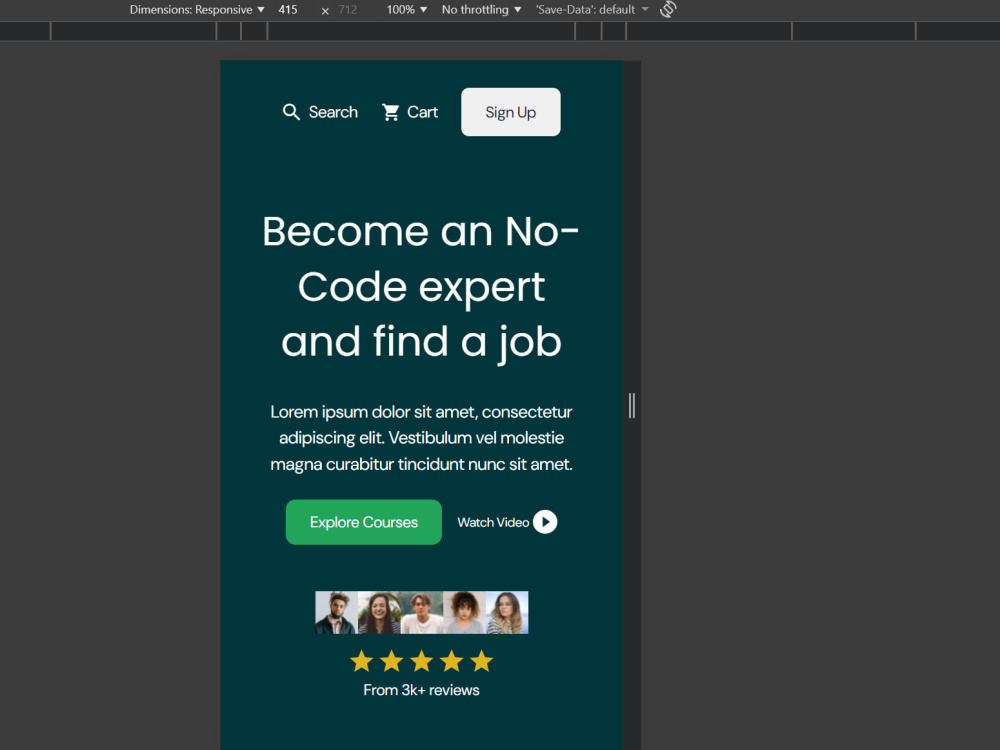Click the last avatar of the blonde woman
Viewport: 1000px width, 750px height.
[507, 612]
